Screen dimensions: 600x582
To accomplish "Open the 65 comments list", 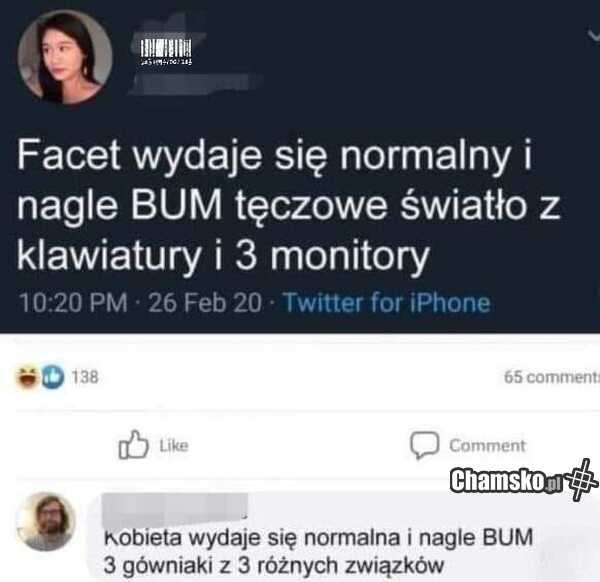I will click(552, 377).
